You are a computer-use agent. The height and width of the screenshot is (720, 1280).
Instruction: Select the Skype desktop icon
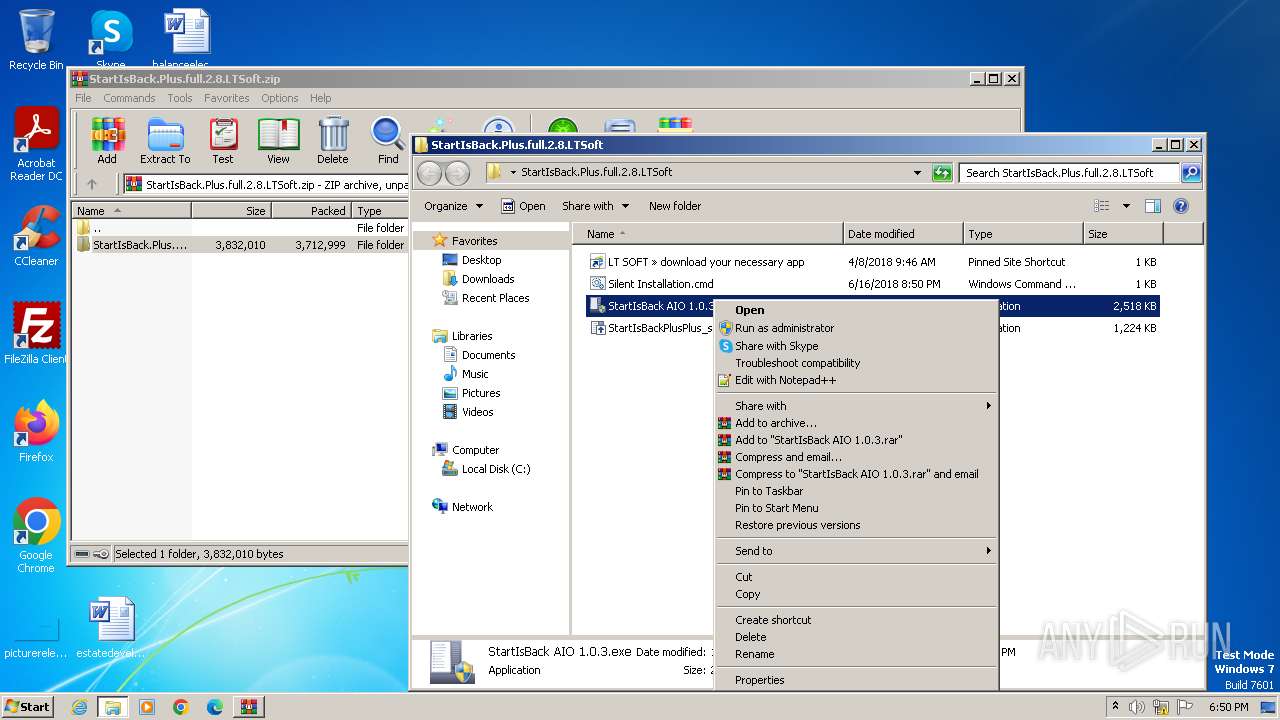point(110,40)
